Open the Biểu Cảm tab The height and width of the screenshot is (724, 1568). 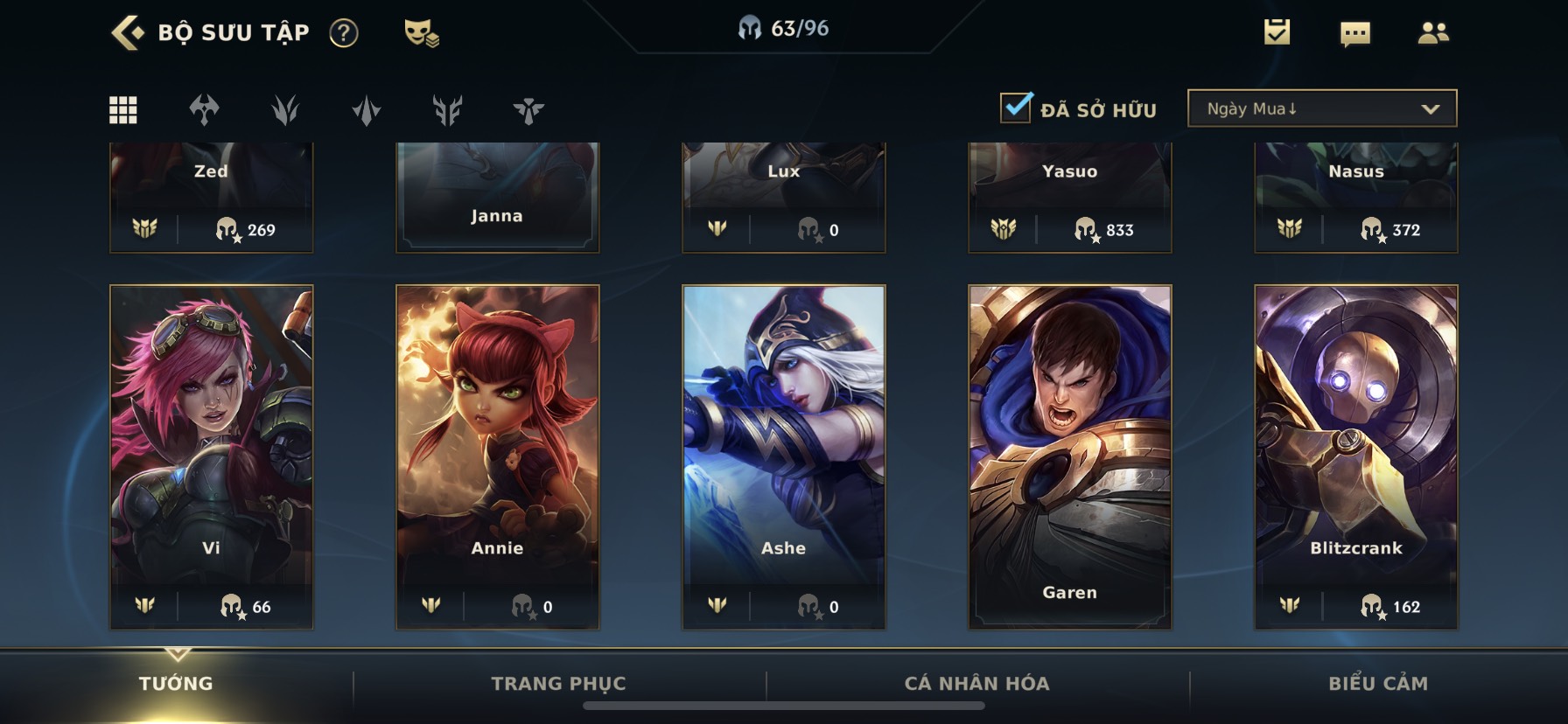[x=1378, y=684]
